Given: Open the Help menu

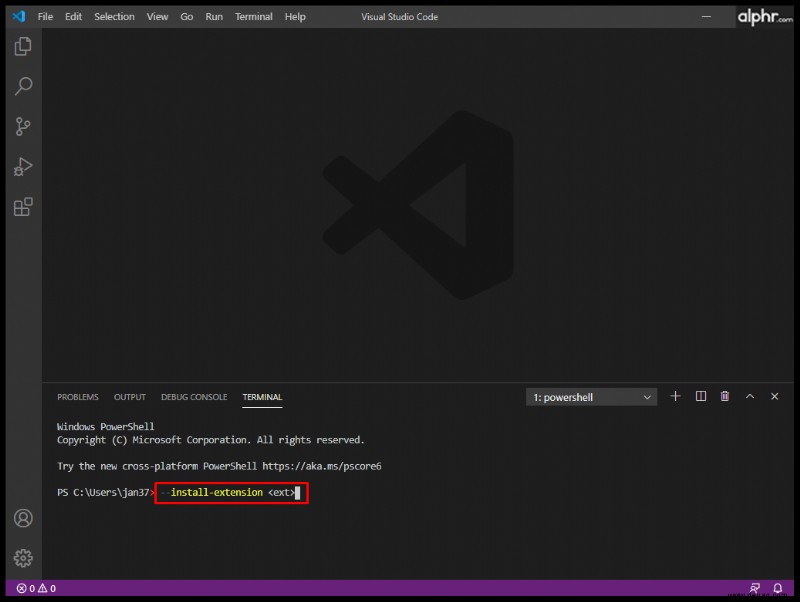Looking at the screenshot, I should pyautogui.click(x=295, y=17).
